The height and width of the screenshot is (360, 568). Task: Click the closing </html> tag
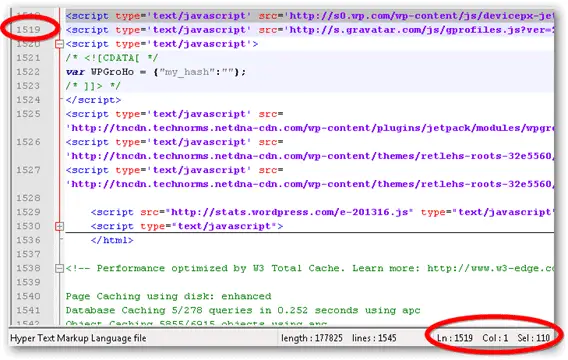pos(112,240)
